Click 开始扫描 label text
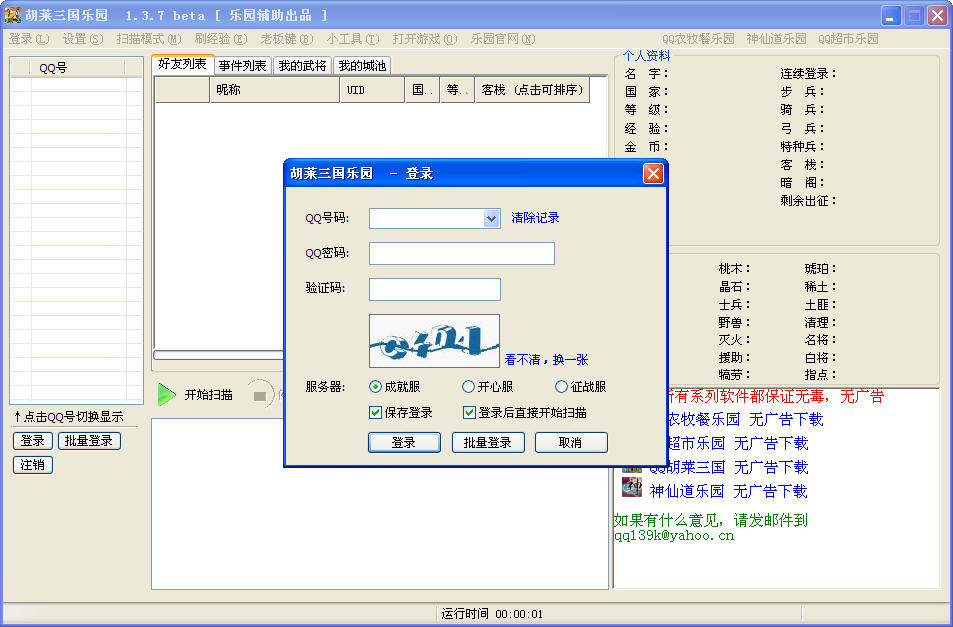953x627 pixels. (208, 395)
